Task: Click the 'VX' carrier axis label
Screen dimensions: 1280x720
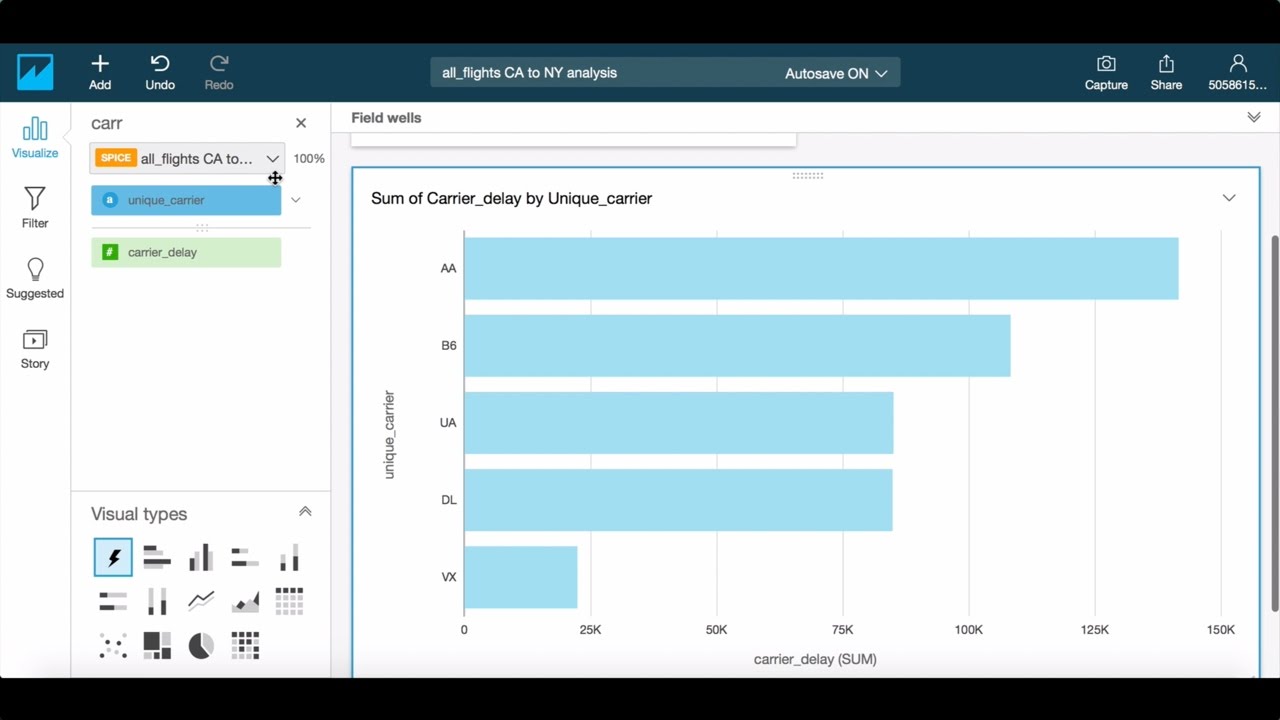Action: (449, 577)
